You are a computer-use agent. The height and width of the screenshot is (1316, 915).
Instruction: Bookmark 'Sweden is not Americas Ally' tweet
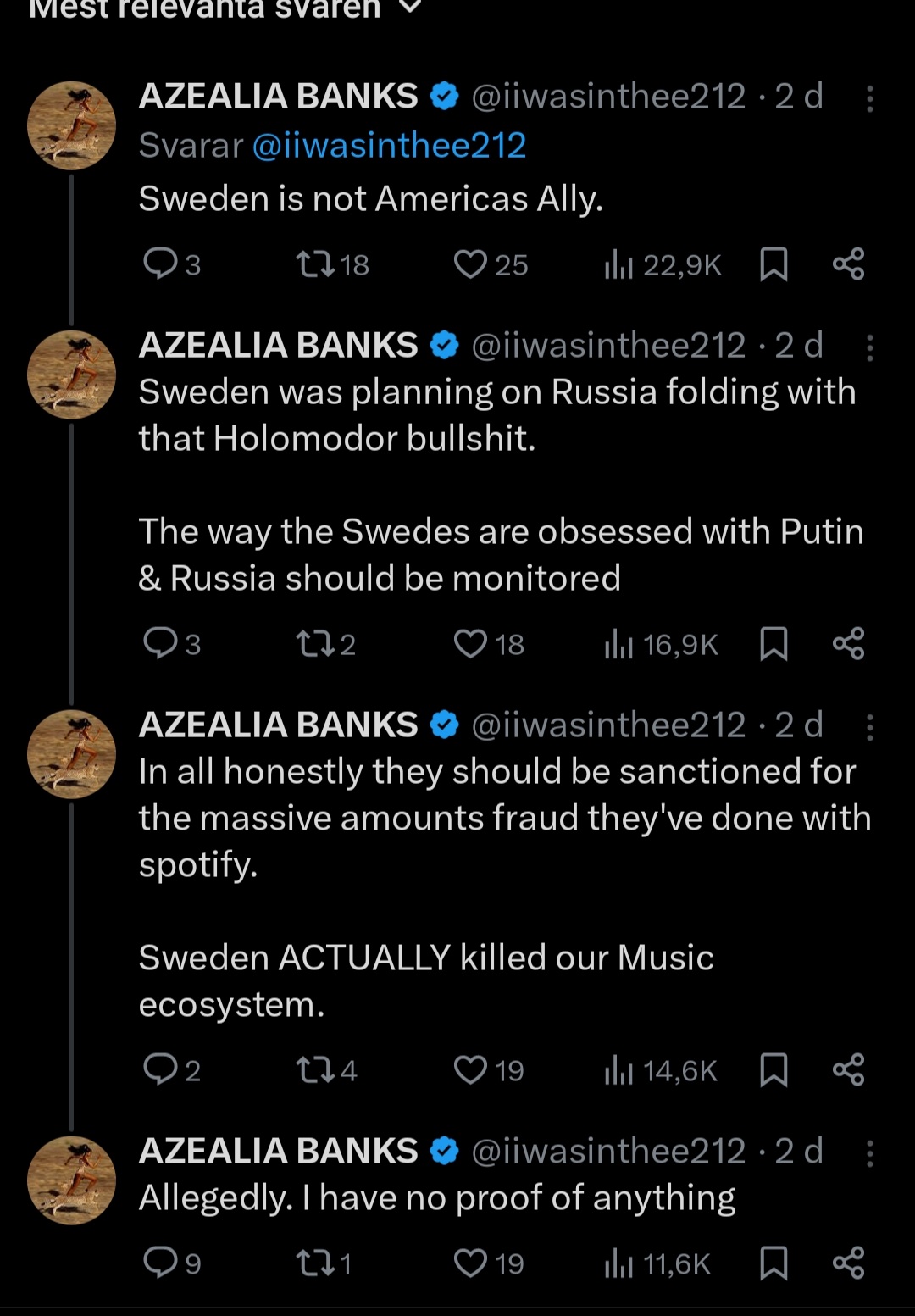pyautogui.click(x=774, y=264)
